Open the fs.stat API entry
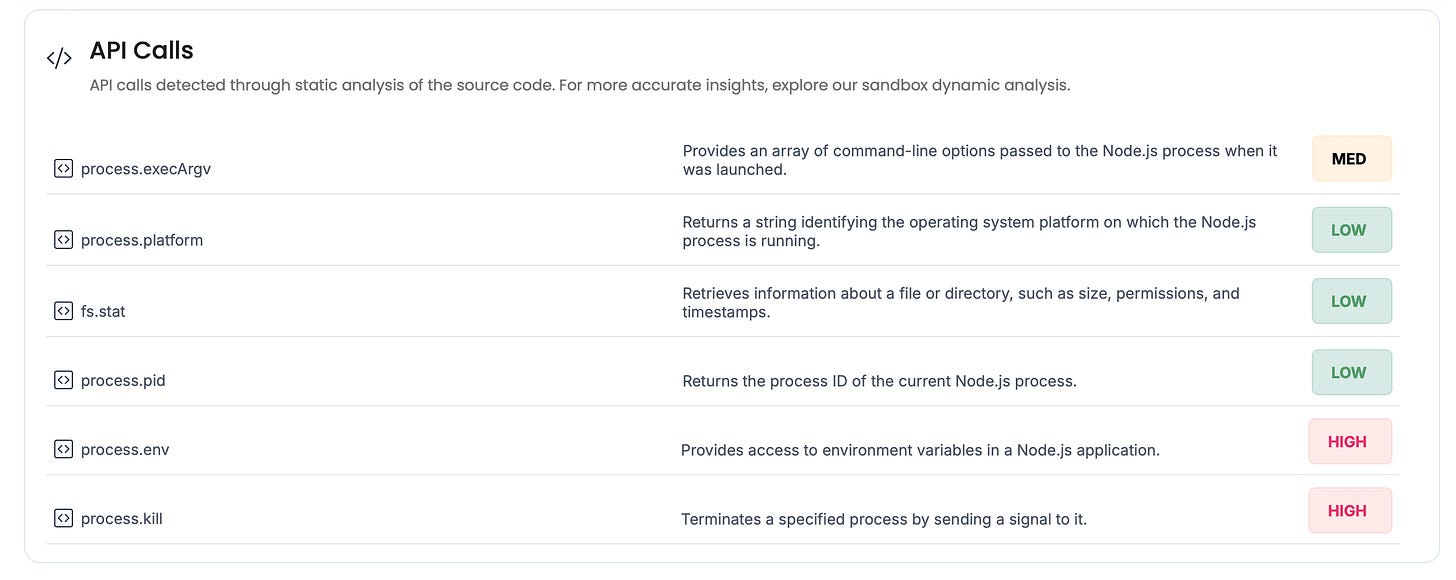This screenshot has width=1456, height=580. click(x=103, y=311)
